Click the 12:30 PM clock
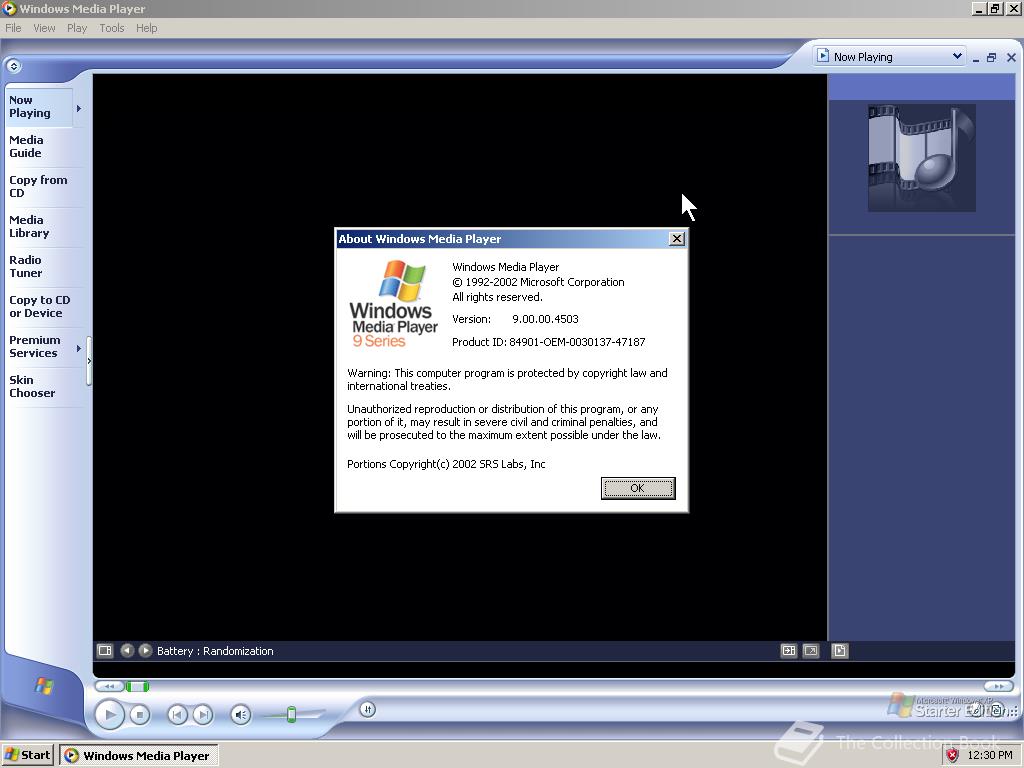The image size is (1024, 768). (x=990, y=756)
